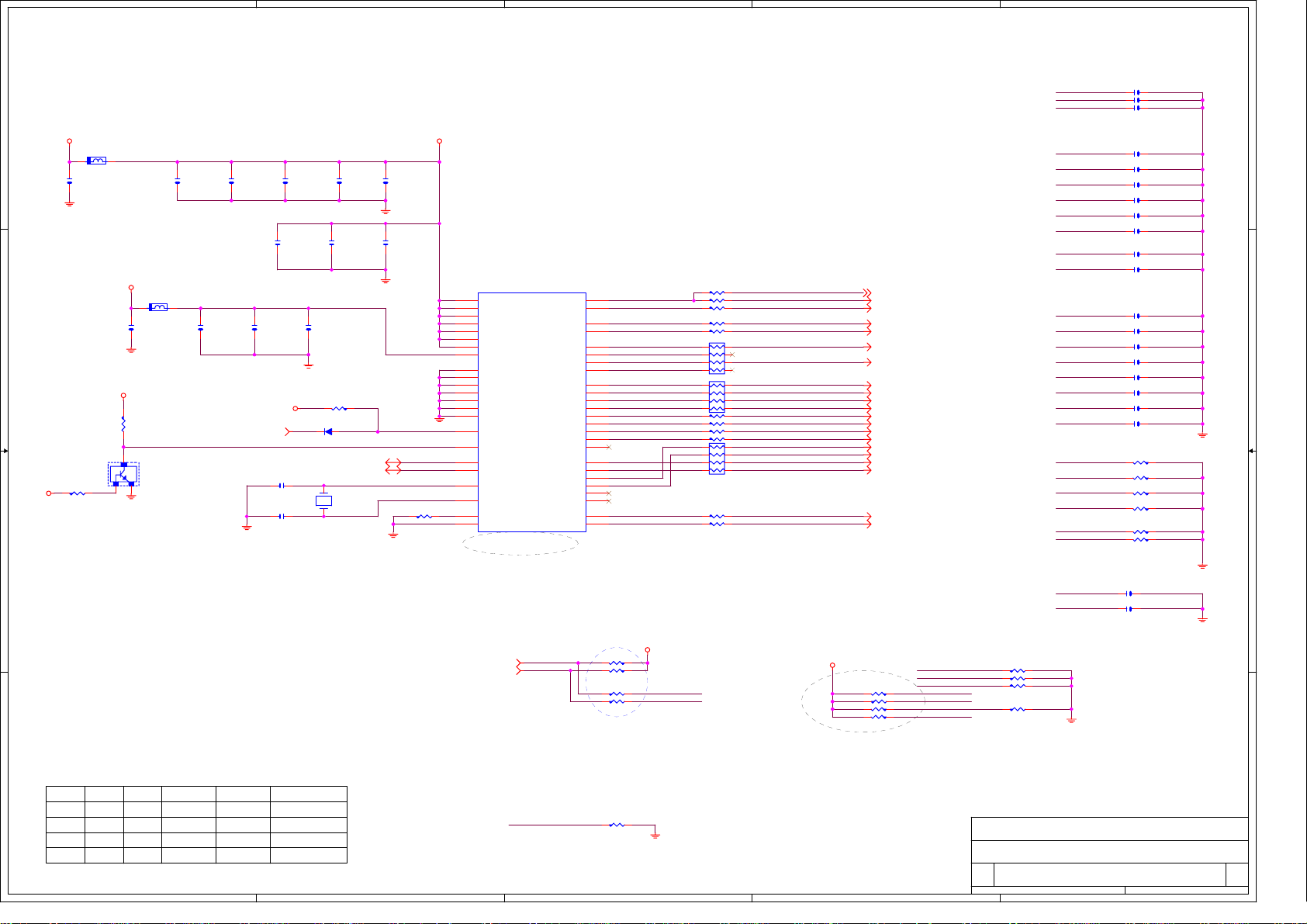Viewport: 1307px width, 924px height.
Task: Select the topmost boxed resistor array right of IC
Action: [717, 358]
